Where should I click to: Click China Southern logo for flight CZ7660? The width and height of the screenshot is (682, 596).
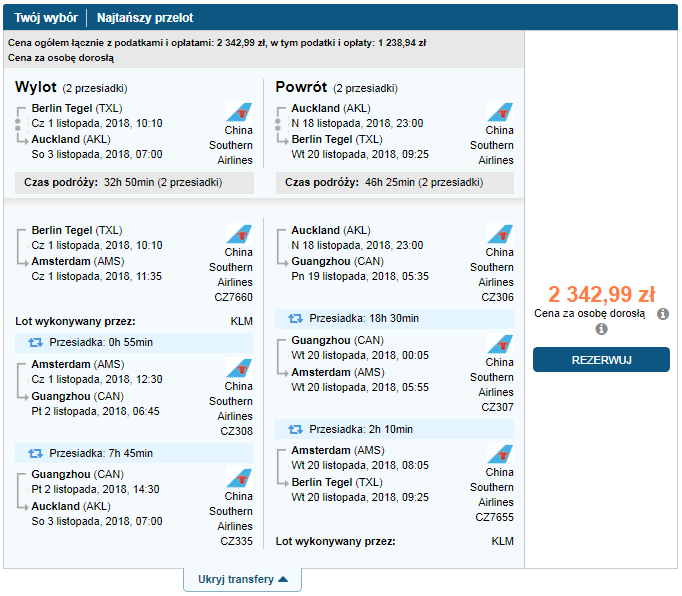pyautogui.click(x=239, y=234)
